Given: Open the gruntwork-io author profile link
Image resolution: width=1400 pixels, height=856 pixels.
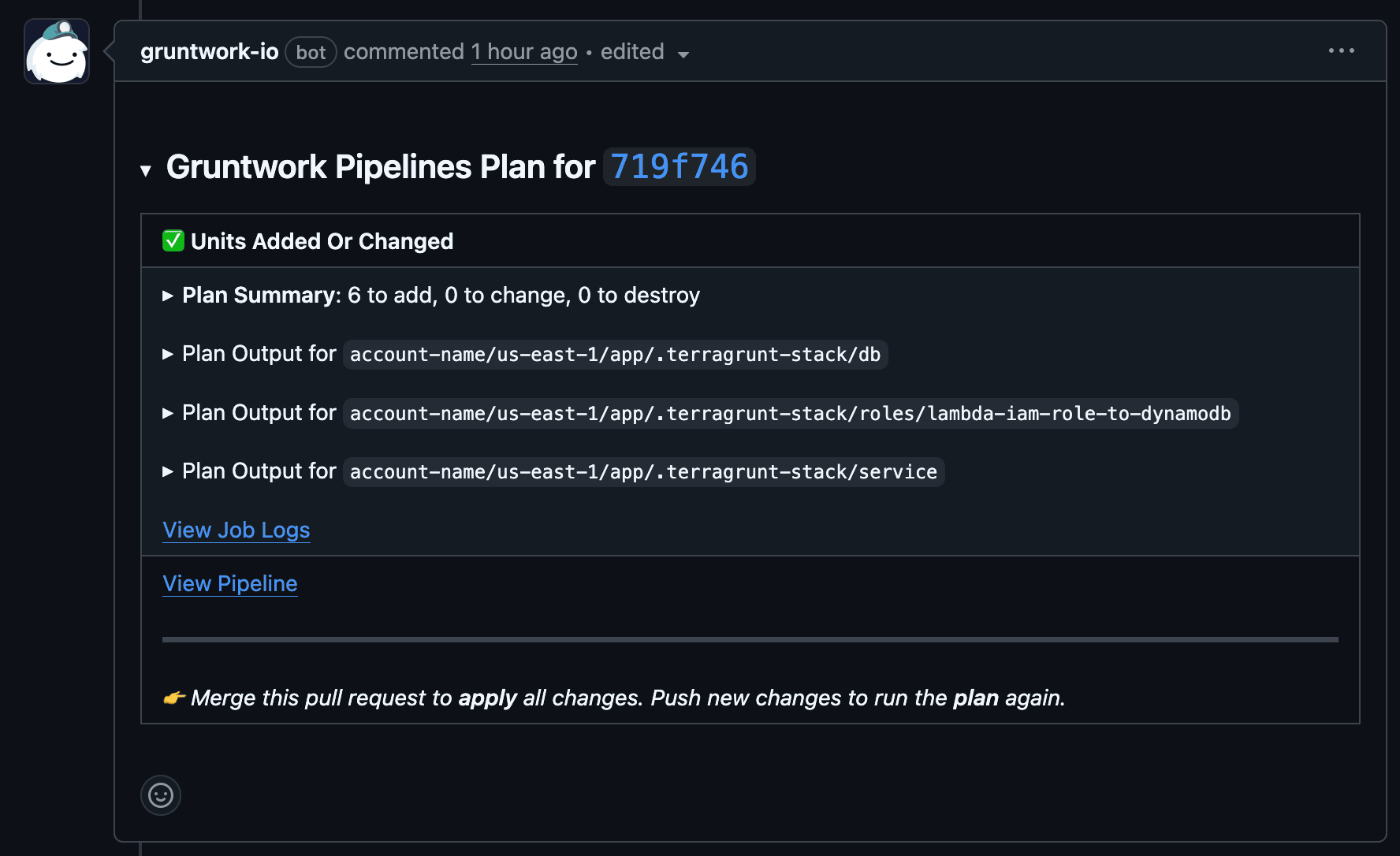Looking at the screenshot, I should [210, 52].
